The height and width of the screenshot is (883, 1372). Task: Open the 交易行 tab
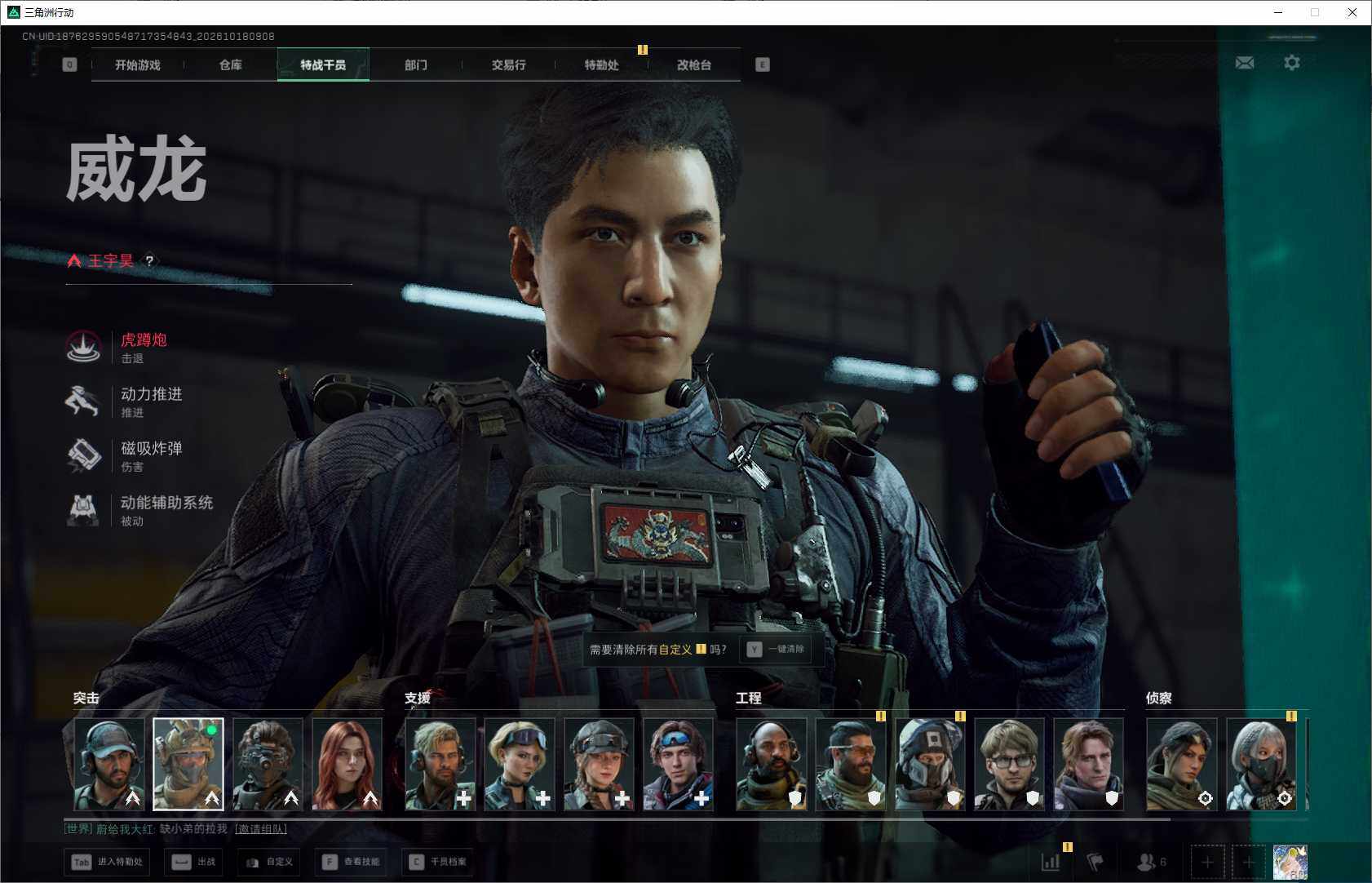point(509,64)
